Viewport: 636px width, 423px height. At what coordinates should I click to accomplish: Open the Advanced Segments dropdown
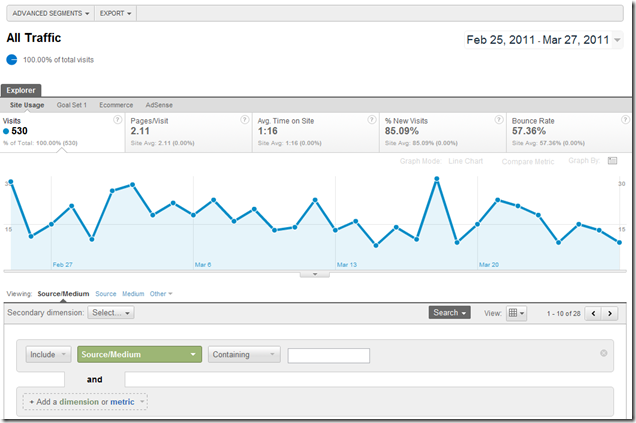pos(51,13)
